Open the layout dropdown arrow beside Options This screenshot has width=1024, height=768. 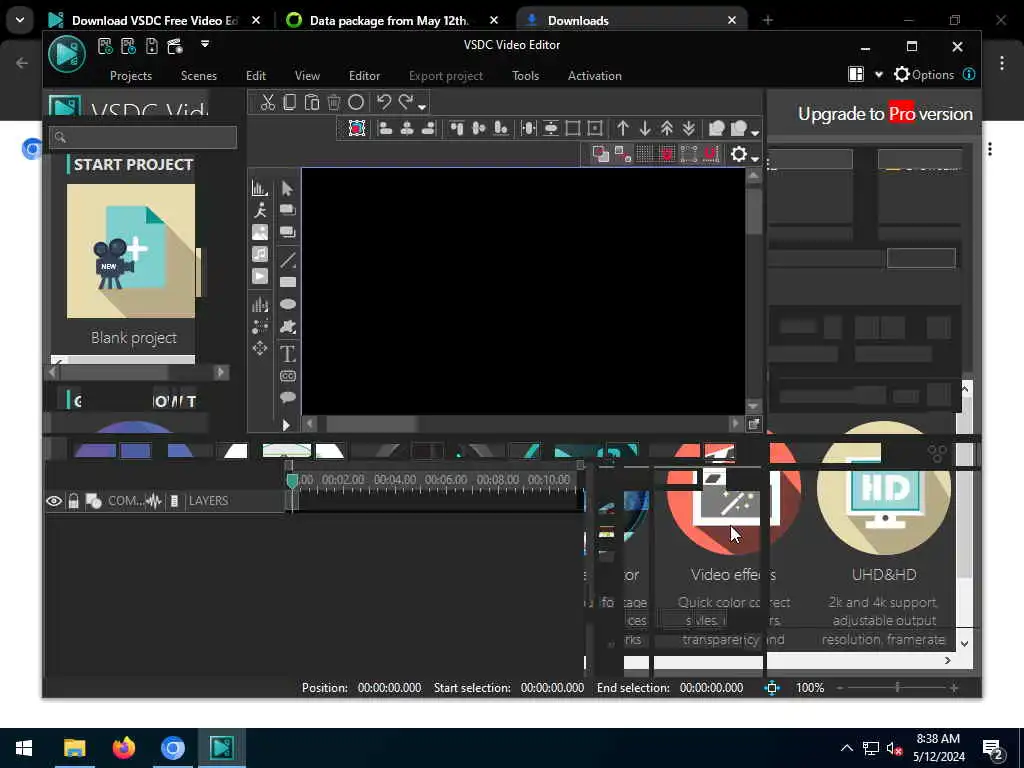click(879, 75)
